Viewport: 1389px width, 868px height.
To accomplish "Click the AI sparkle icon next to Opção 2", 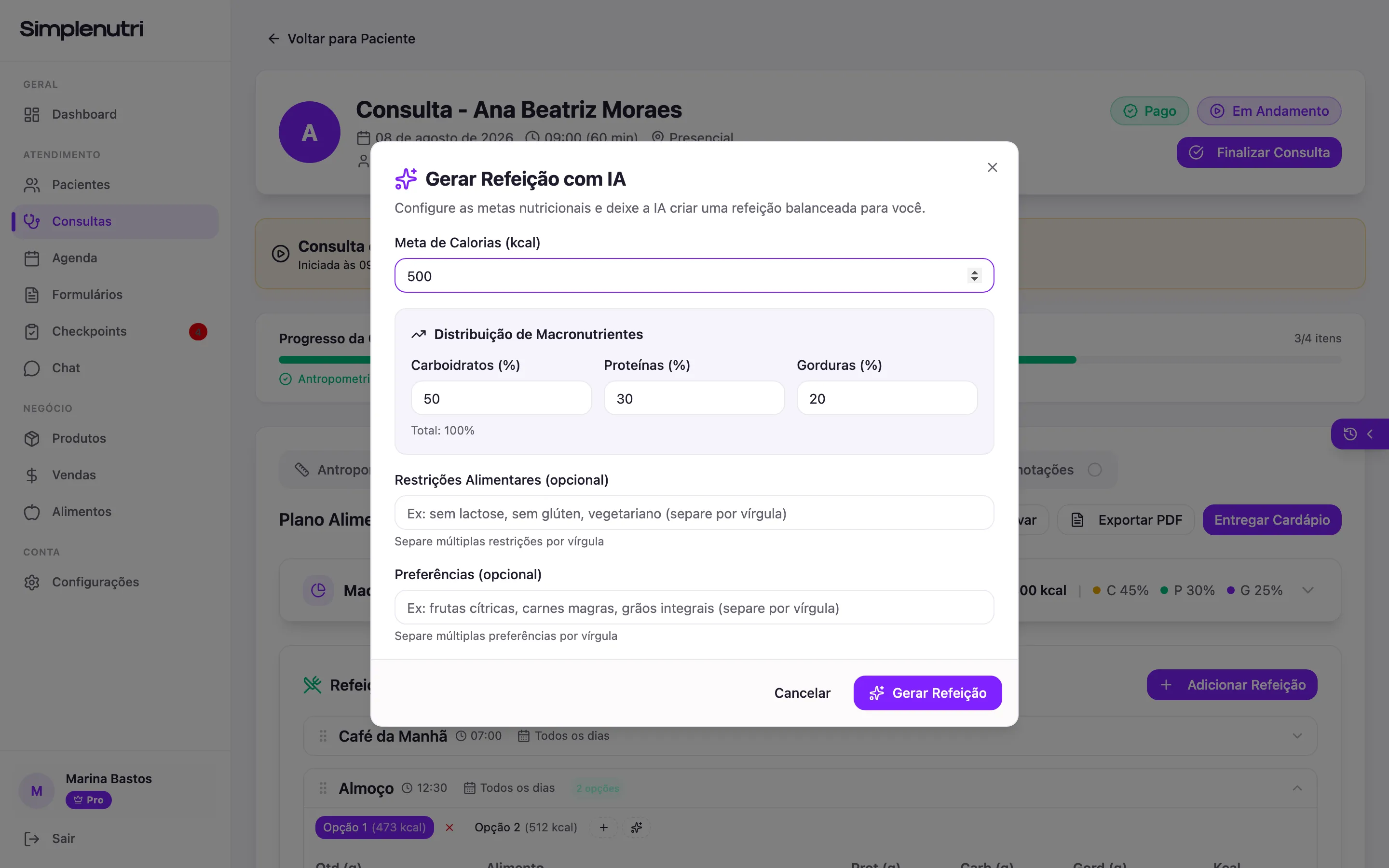I will [637, 827].
